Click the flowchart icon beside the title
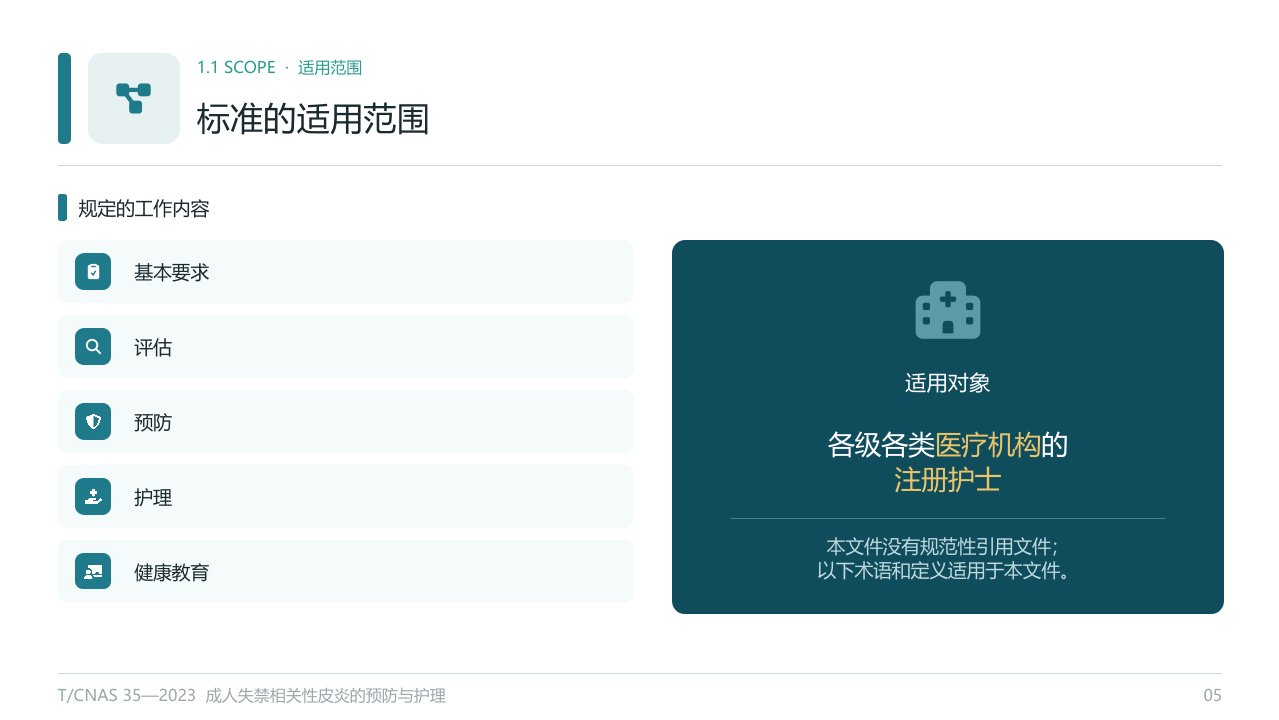Viewport: 1279px width, 720px height. coord(134,98)
